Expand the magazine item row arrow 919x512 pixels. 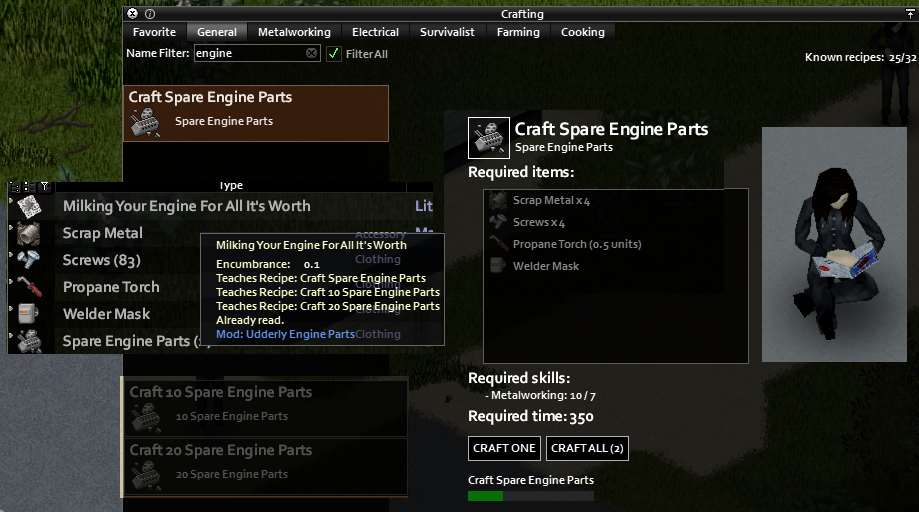click(11, 200)
